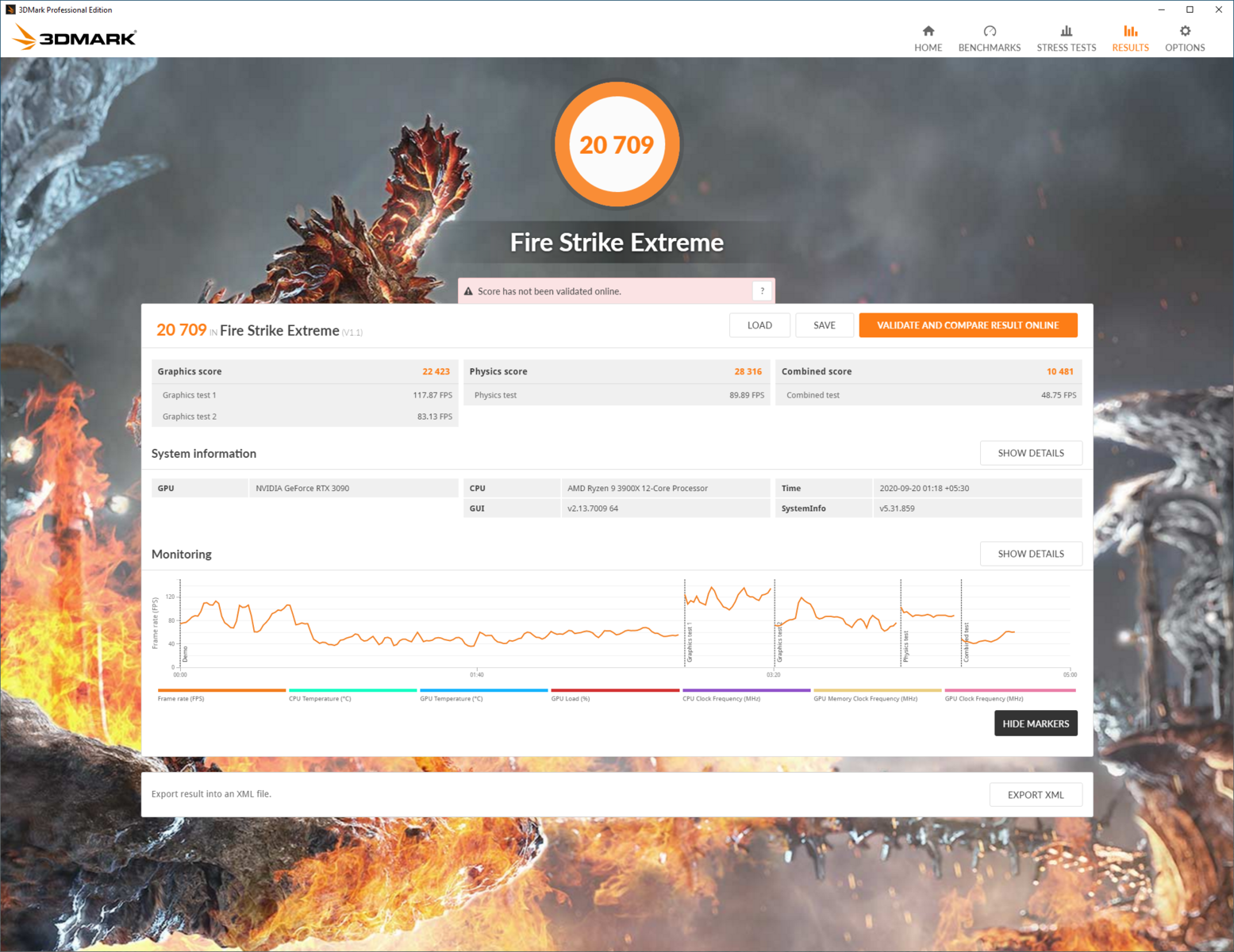This screenshot has width=1234, height=952.
Task: Click the Combined test chart marker
Action: click(x=966, y=643)
